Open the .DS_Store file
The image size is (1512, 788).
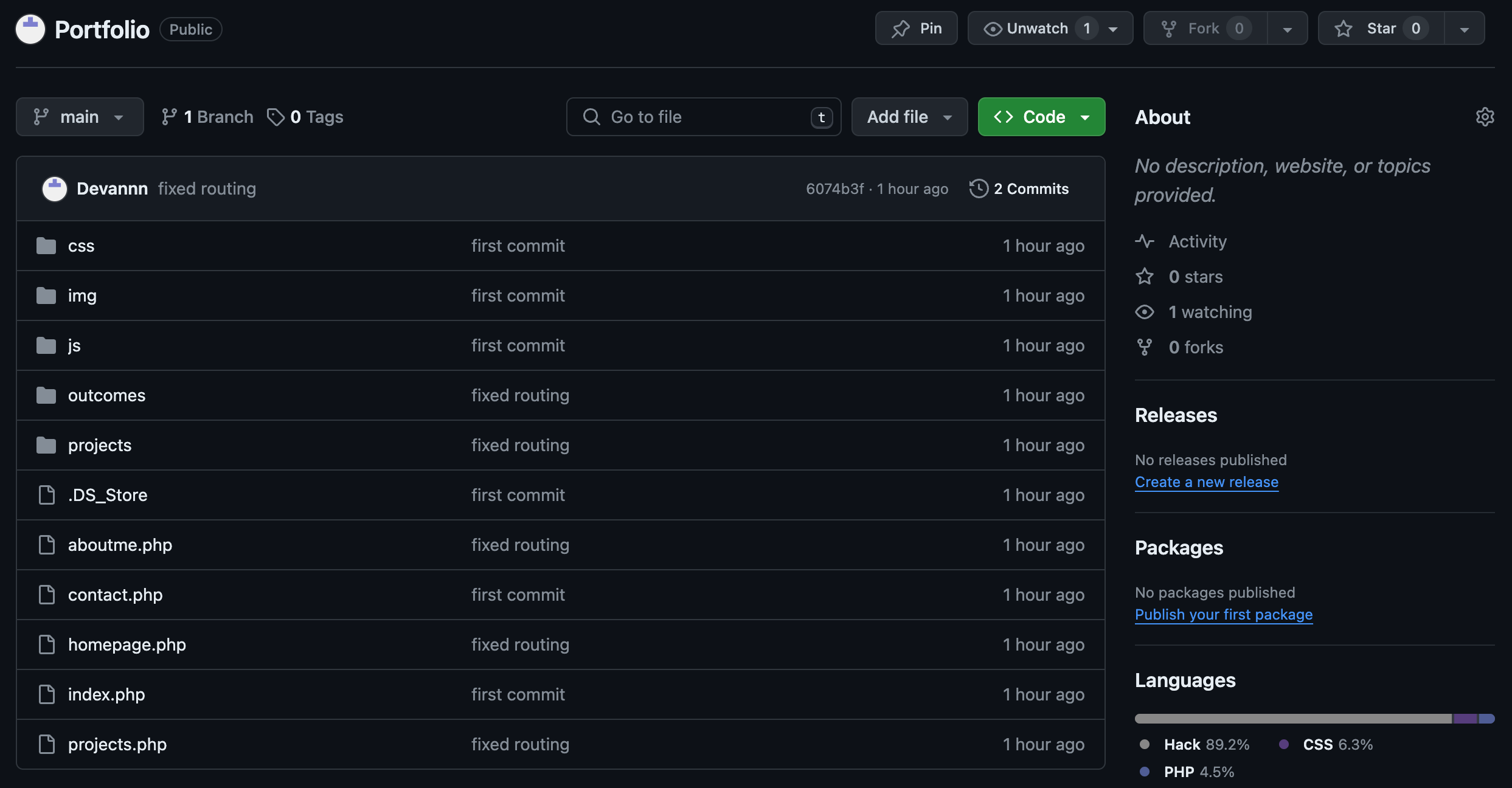108,495
